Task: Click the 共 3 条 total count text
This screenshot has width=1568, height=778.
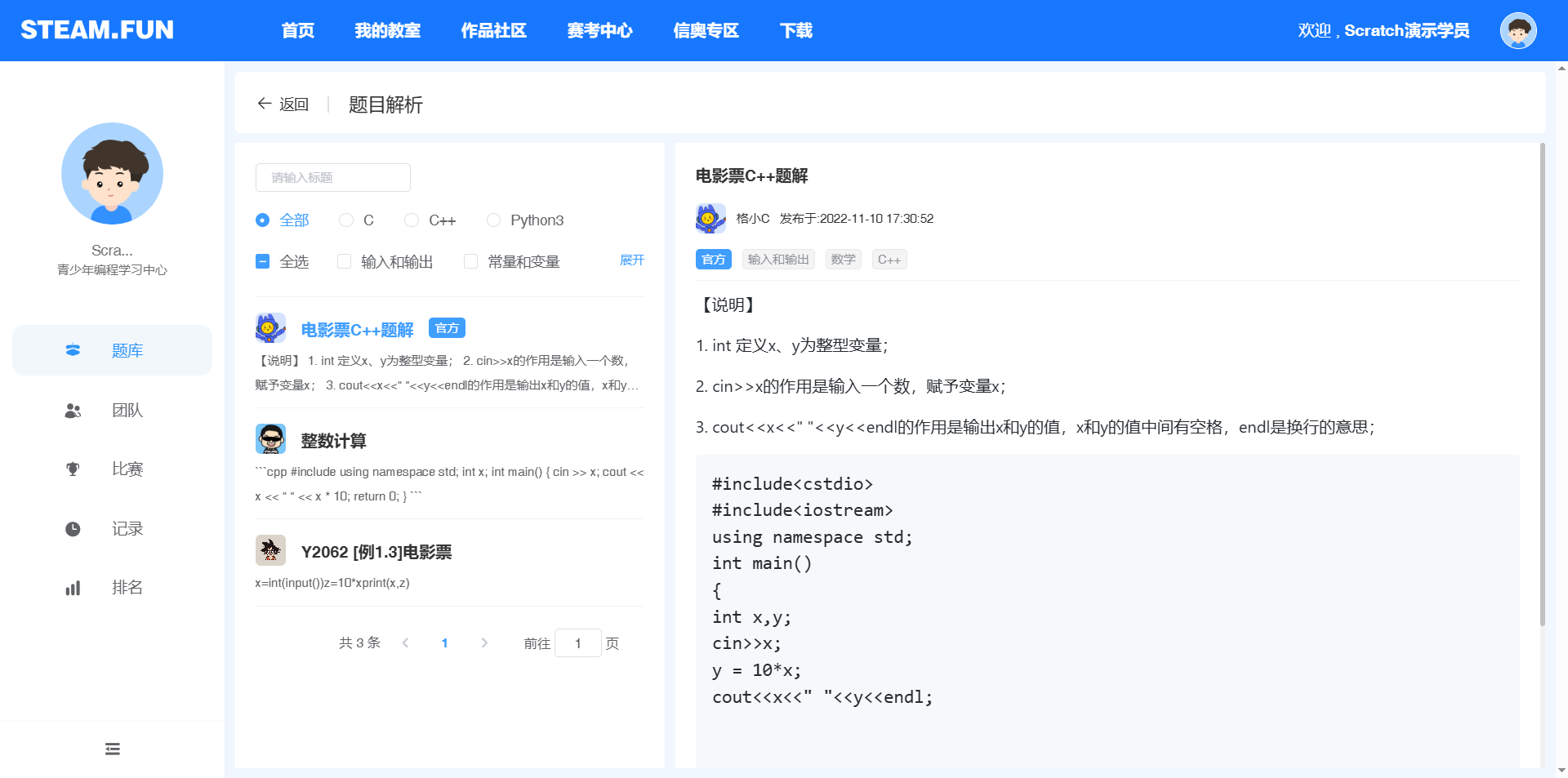Action: click(360, 643)
